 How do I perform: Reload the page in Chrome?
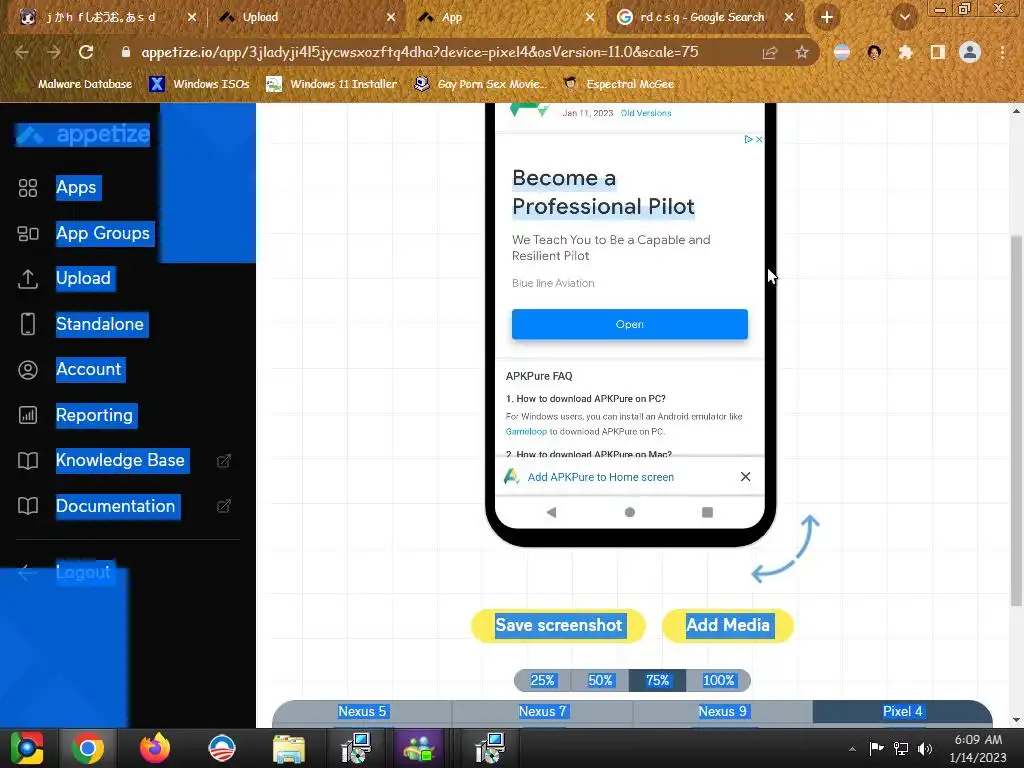[x=86, y=52]
